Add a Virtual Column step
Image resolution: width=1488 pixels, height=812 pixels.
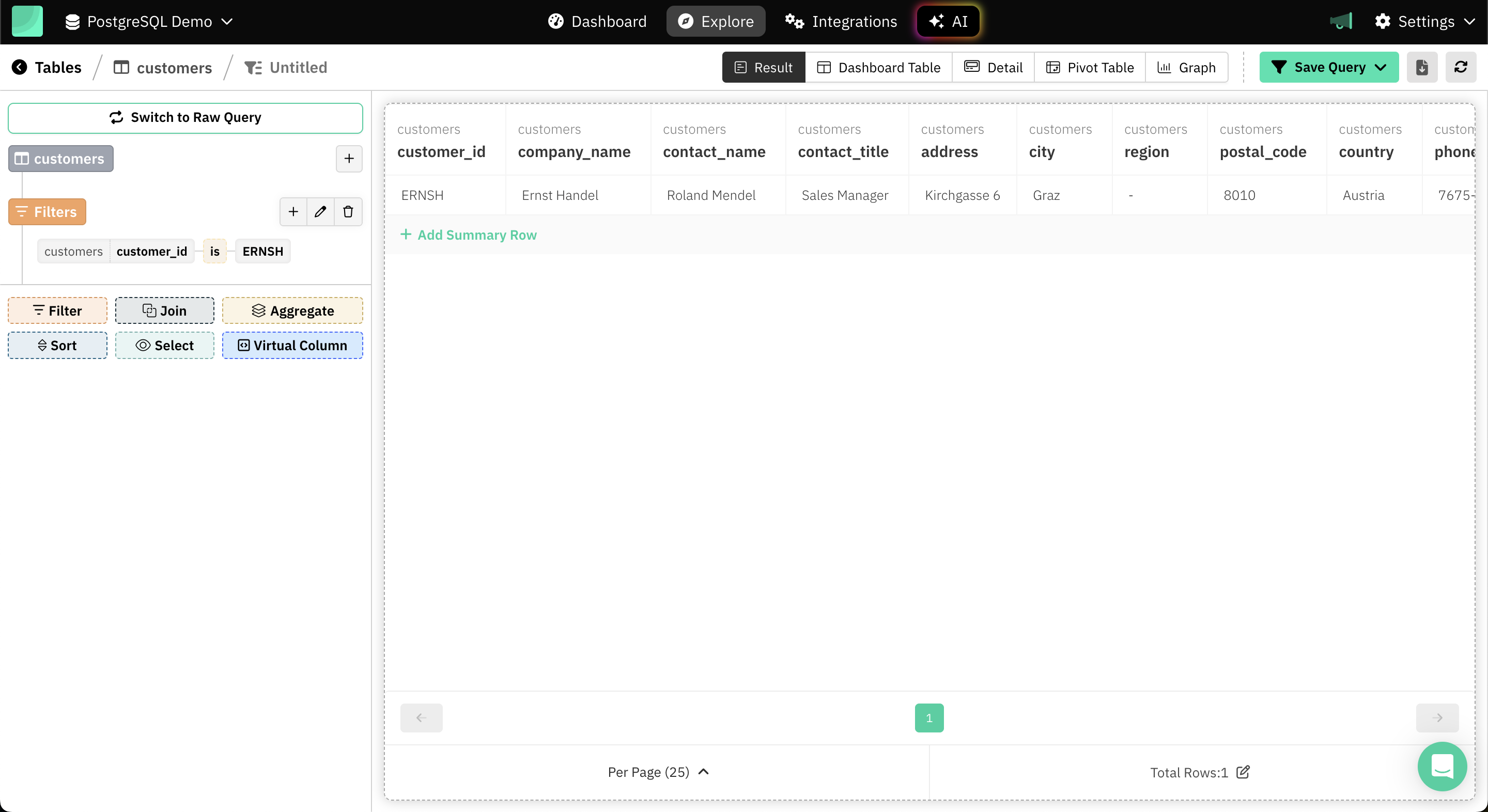pos(293,346)
